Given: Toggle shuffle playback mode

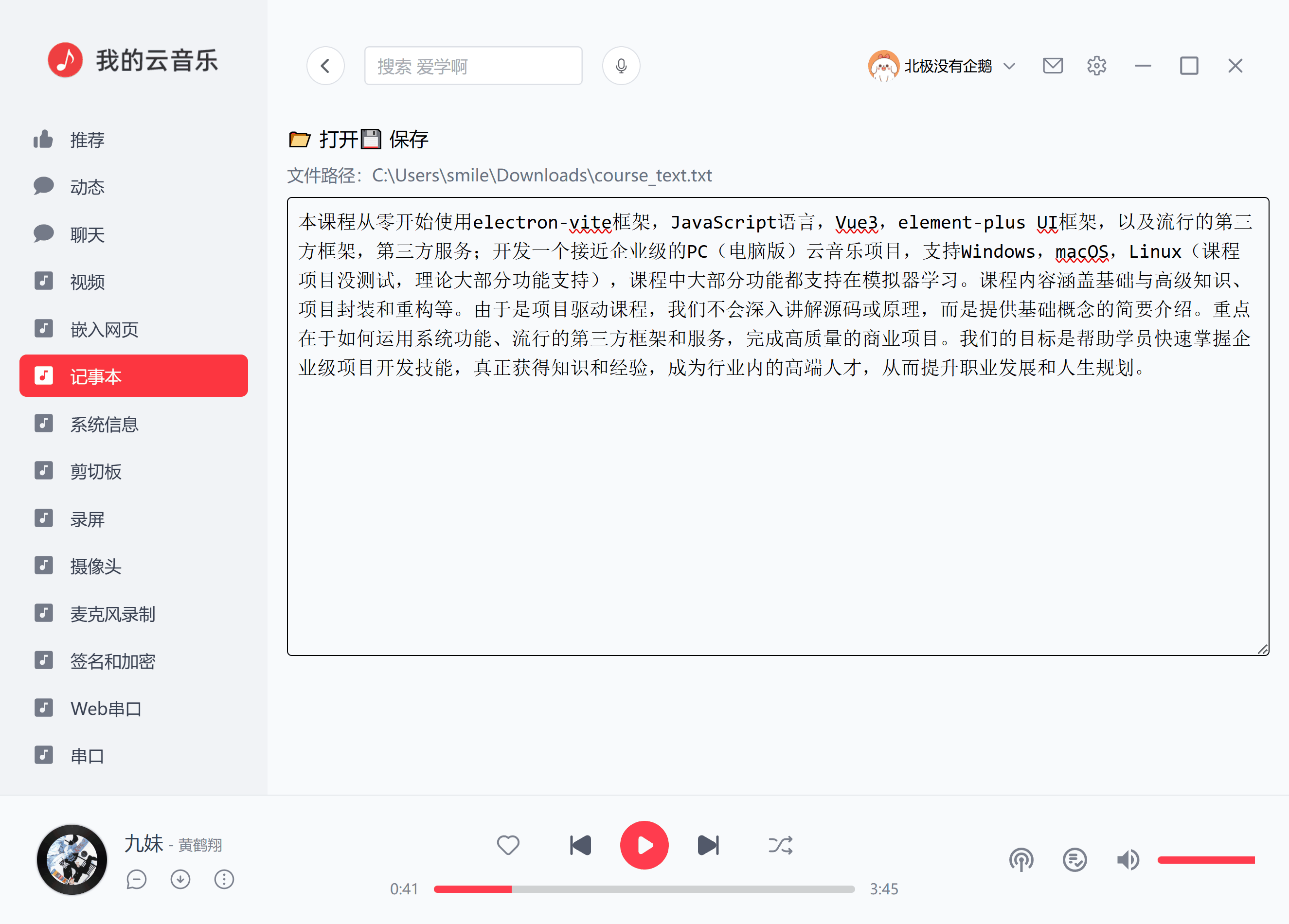Looking at the screenshot, I should [x=780, y=846].
